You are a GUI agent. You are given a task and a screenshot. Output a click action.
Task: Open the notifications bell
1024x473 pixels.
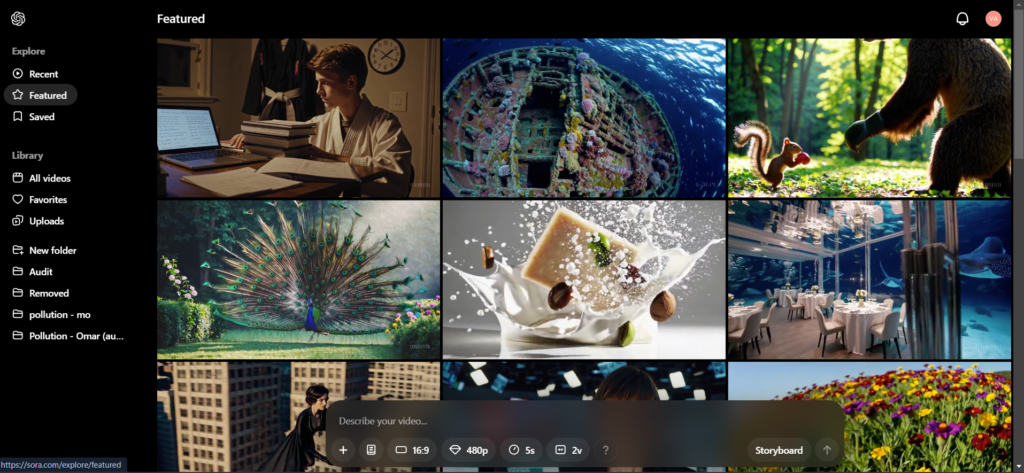coord(962,19)
